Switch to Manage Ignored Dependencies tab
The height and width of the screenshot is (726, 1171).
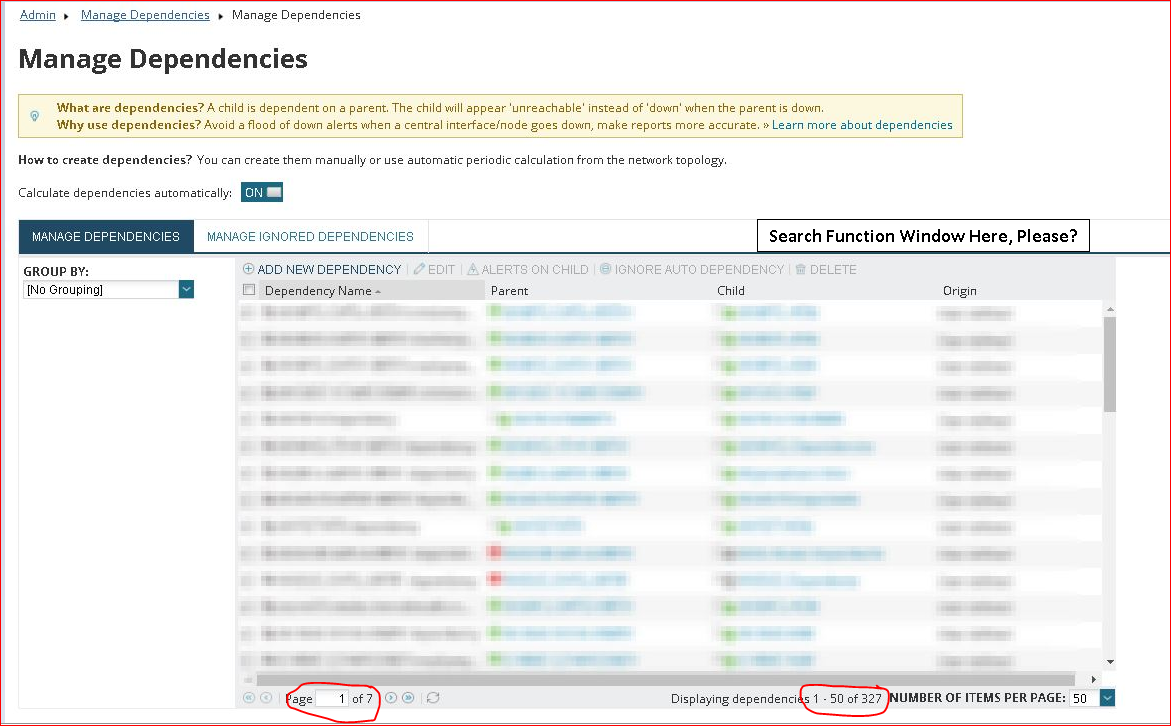pos(310,236)
